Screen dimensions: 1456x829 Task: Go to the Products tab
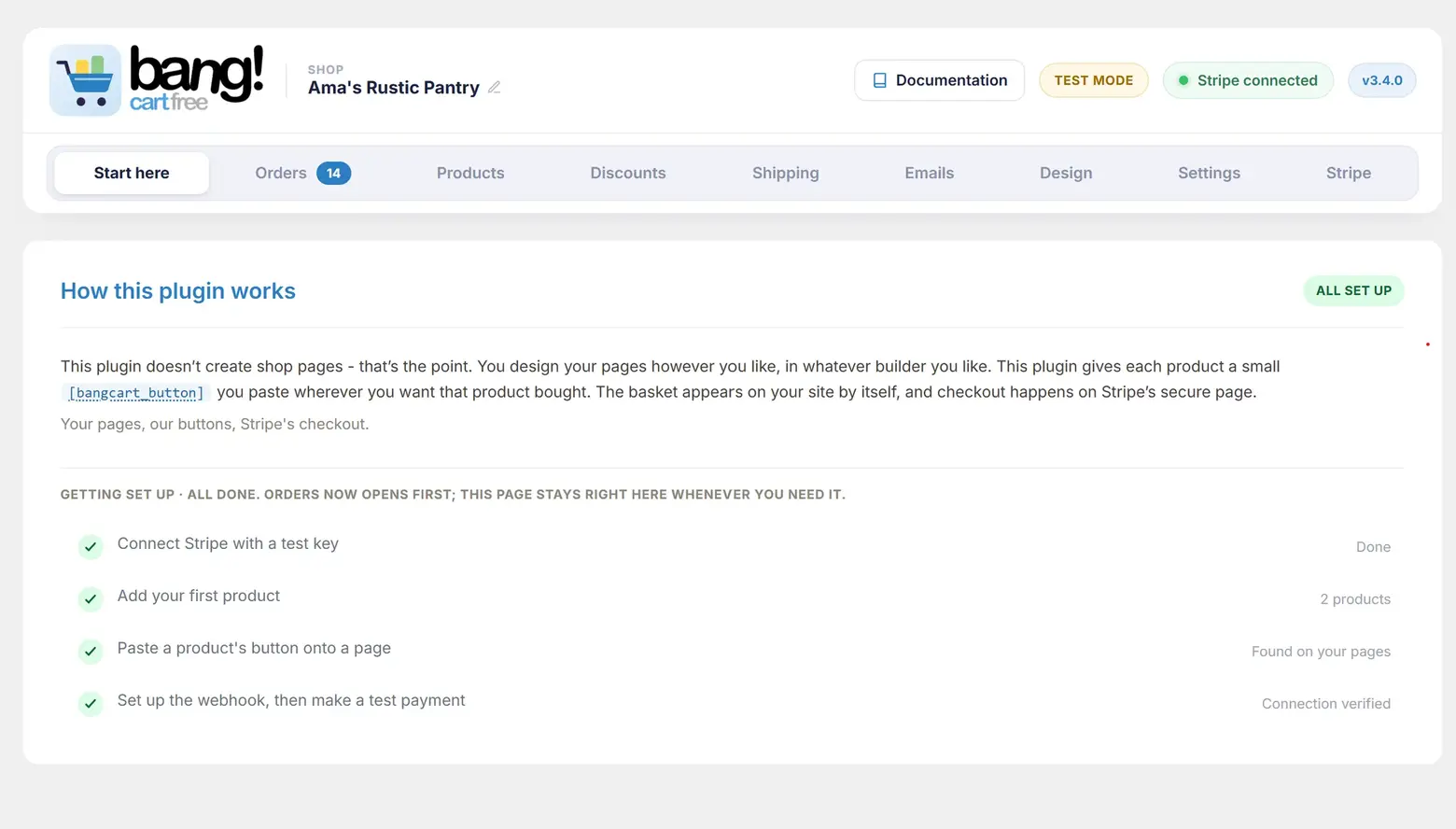[x=470, y=173]
